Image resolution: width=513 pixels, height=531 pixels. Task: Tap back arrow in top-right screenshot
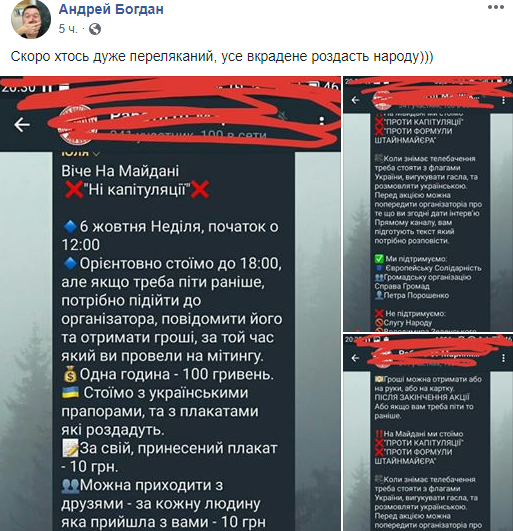355,100
